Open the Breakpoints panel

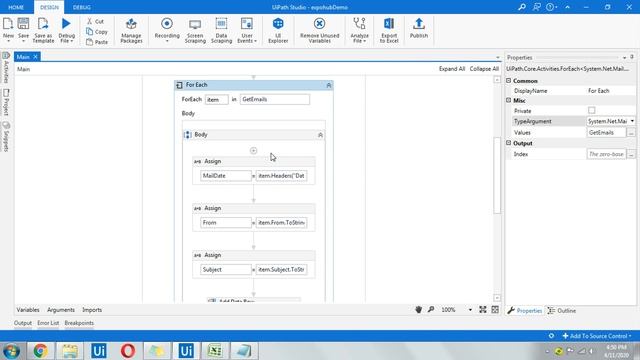pyautogui.click(x=79, y=323)
